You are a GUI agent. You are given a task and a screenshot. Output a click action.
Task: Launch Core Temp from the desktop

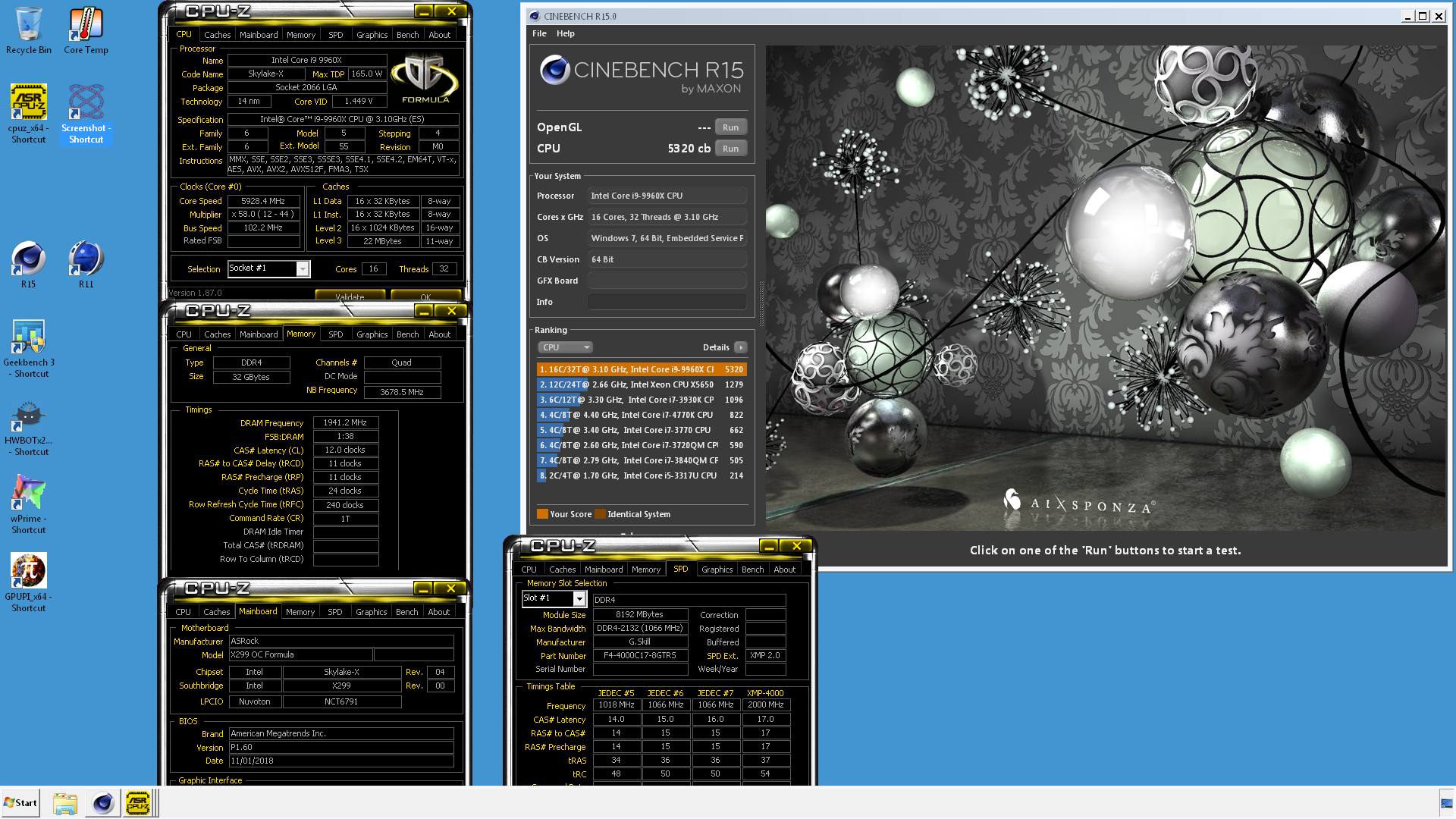86,30
